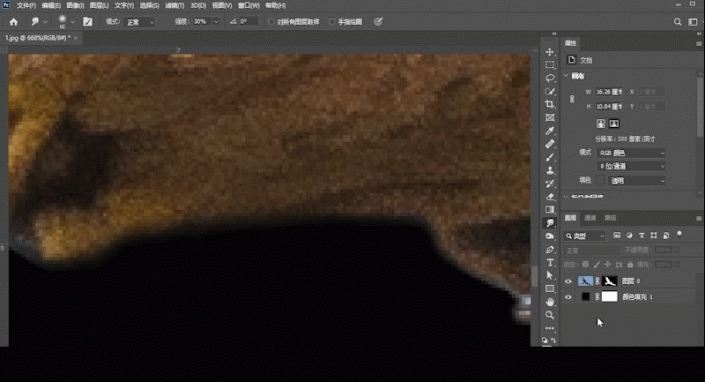Select the Move tool
Viewport: 705px width, 382px height.
click(x=549, y=52)
